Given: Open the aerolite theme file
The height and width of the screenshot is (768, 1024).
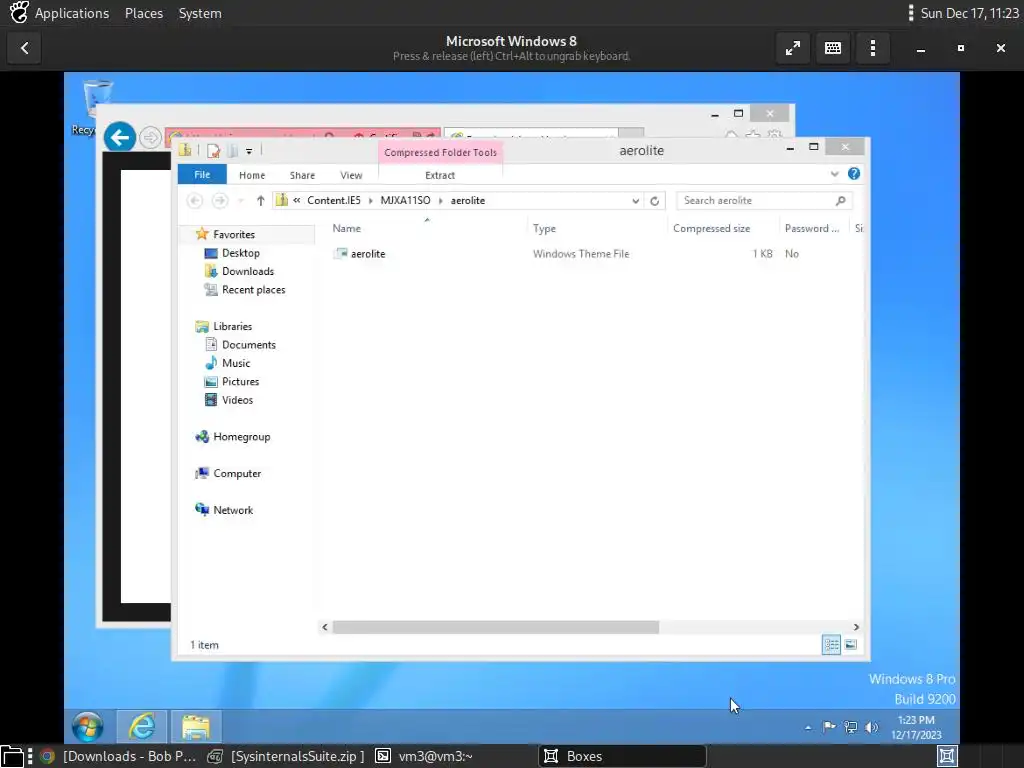Looking at the screenshot, I should [368, 254].
